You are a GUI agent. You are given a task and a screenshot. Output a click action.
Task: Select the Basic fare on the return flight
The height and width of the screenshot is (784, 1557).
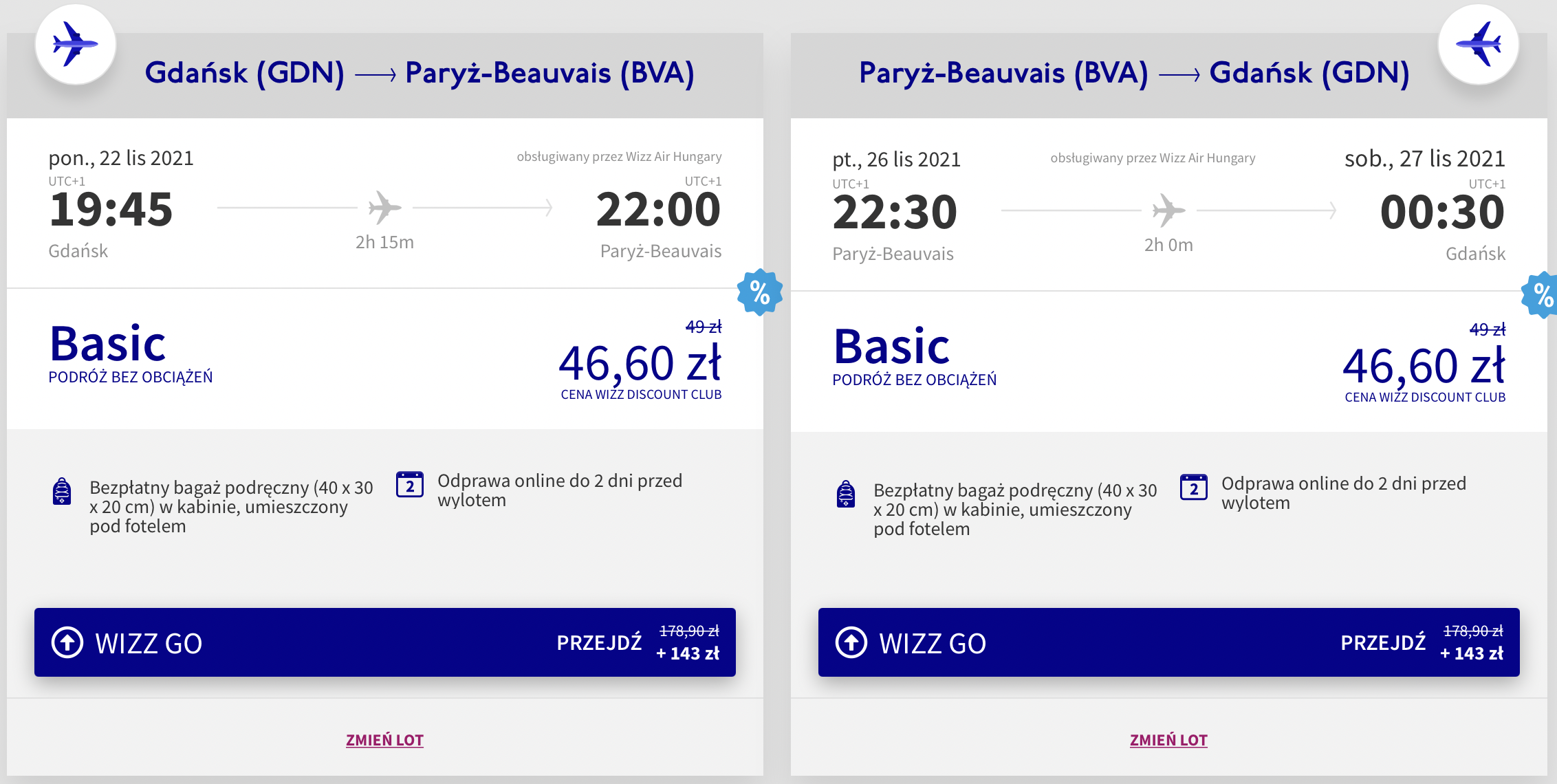click(x=892, y=347)
